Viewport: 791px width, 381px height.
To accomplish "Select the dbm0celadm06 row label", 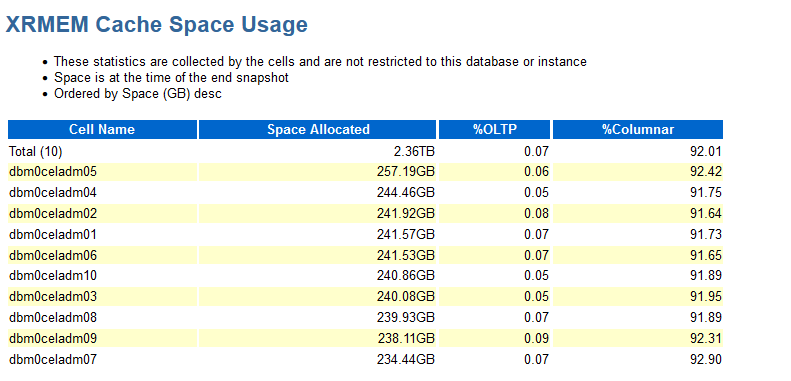I will (52, 256).
